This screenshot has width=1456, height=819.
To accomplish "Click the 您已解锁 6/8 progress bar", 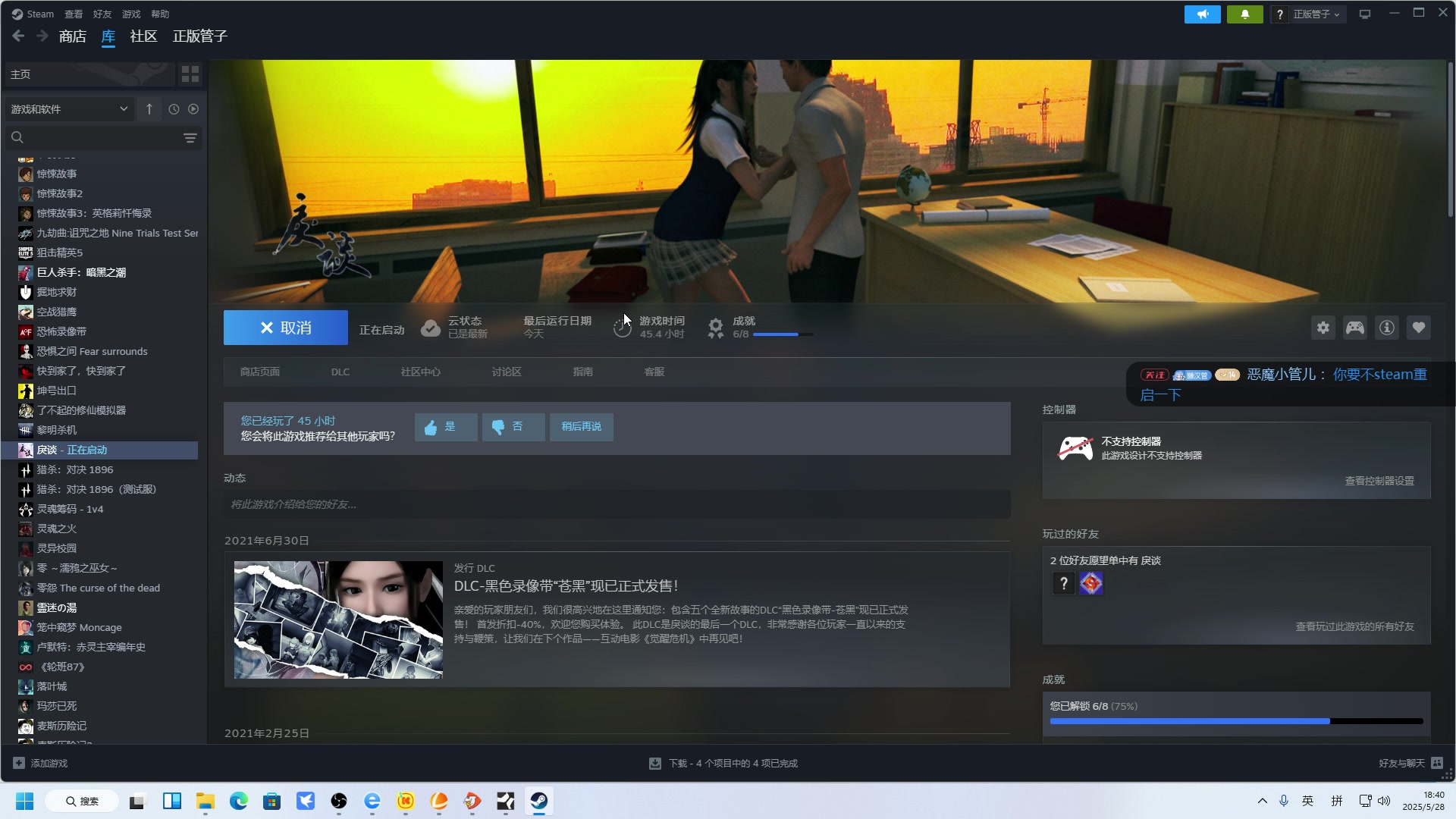I will [x=1236, y=721].
